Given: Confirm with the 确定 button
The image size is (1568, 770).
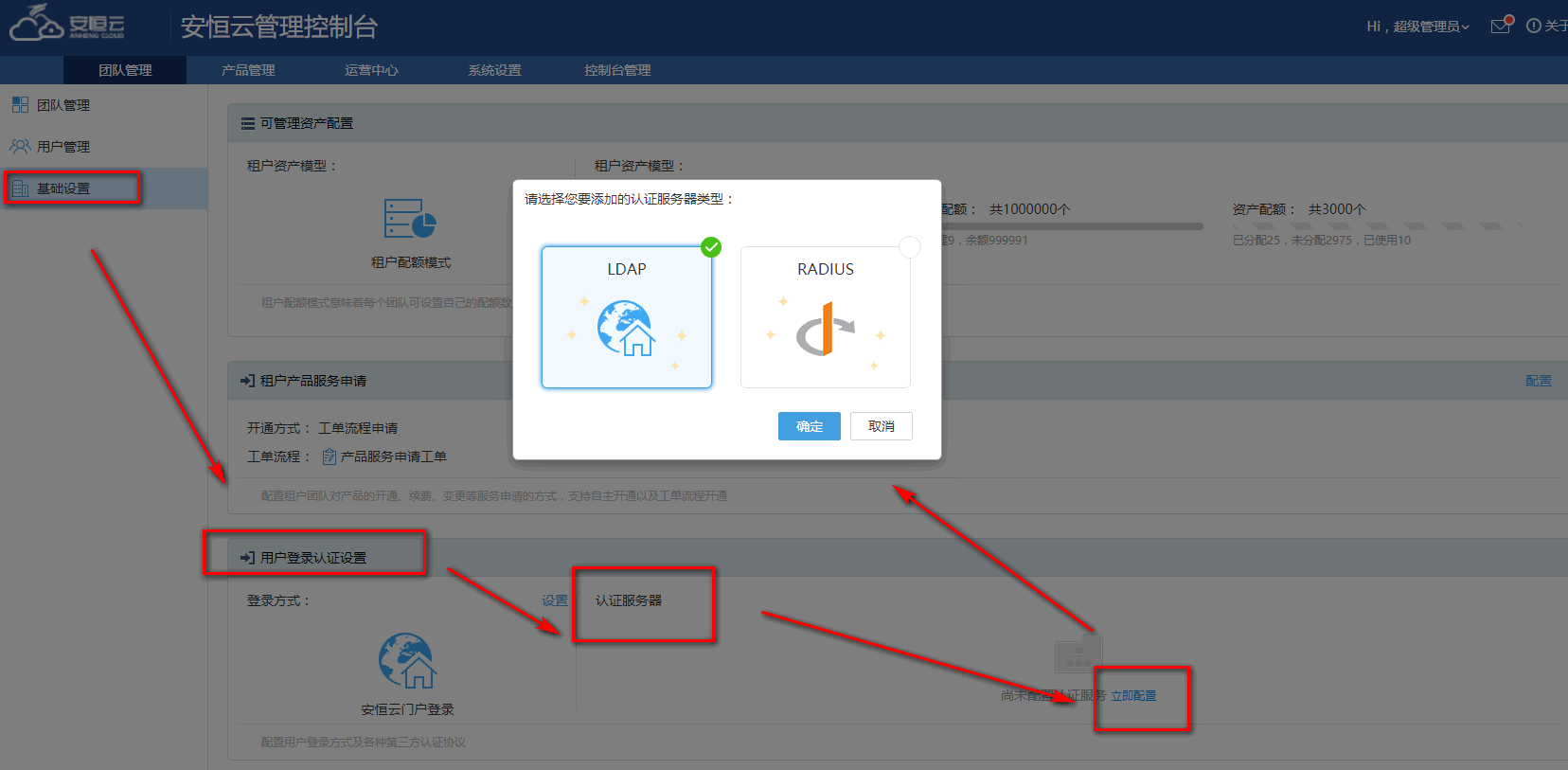Looking at the screenshot, I should [810, 426].
